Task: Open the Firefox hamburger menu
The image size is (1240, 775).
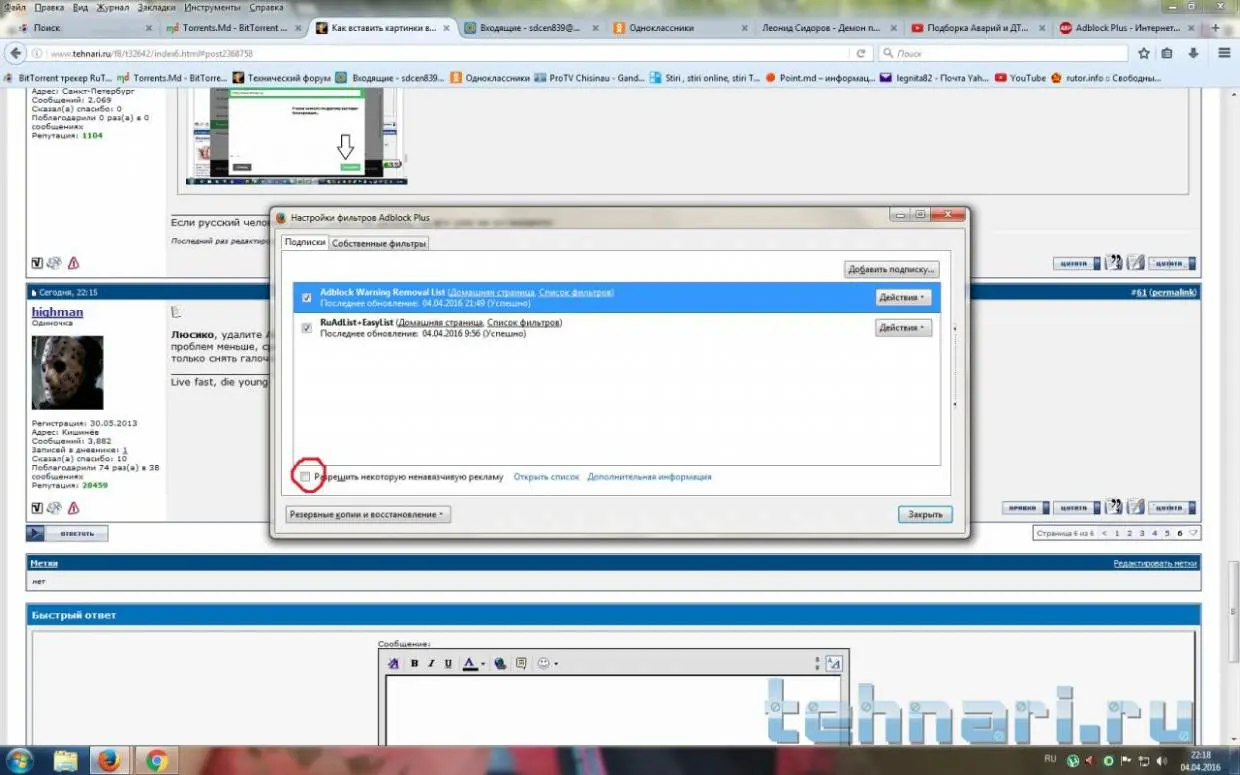Action: click(x=1224, y=53)
